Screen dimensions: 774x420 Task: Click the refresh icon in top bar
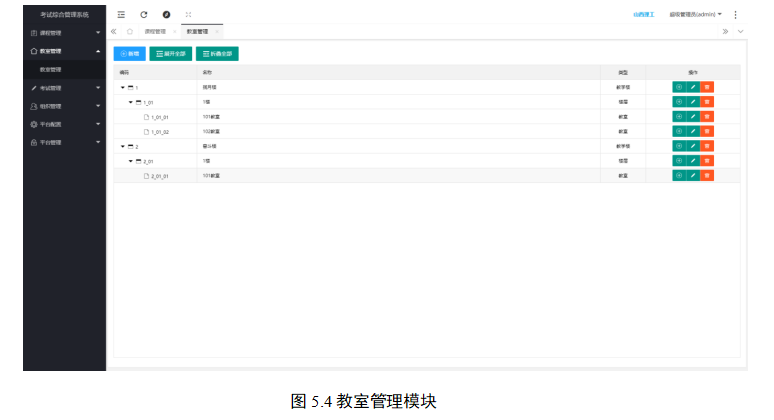(144, 15)
